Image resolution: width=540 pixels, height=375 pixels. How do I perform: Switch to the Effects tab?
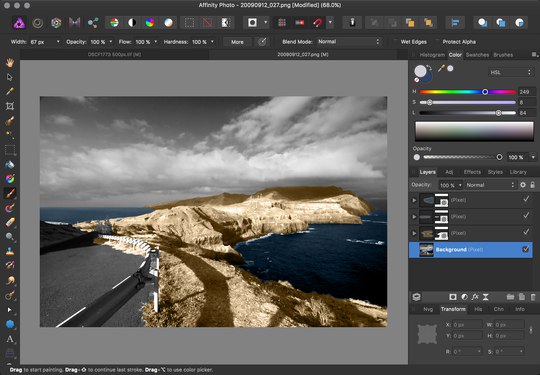[x=472, y=172]
